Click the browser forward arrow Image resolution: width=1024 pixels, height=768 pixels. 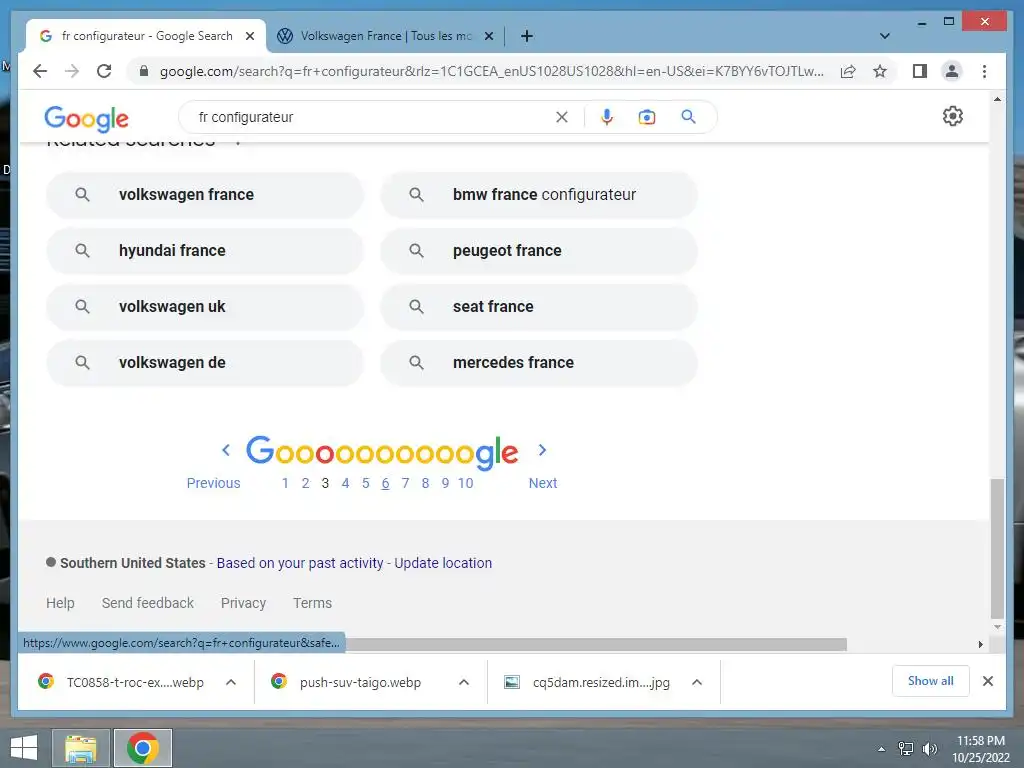click(72, 71)
